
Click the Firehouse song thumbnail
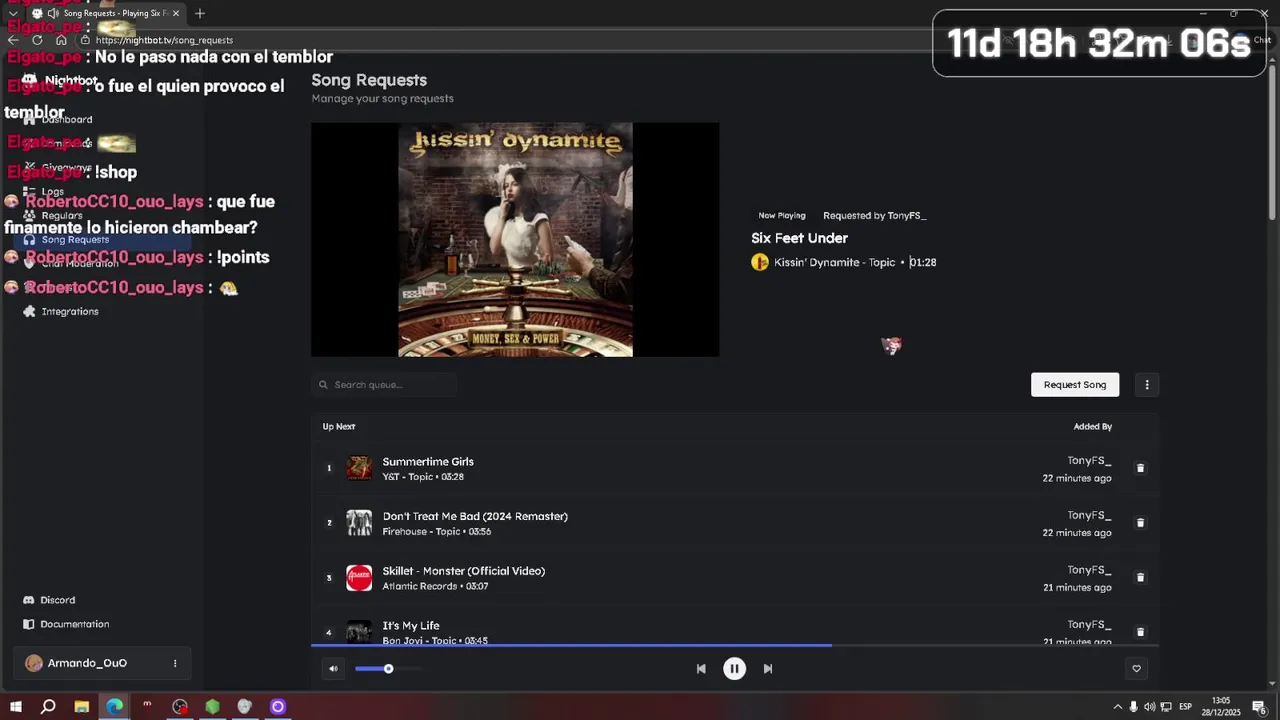359,523
